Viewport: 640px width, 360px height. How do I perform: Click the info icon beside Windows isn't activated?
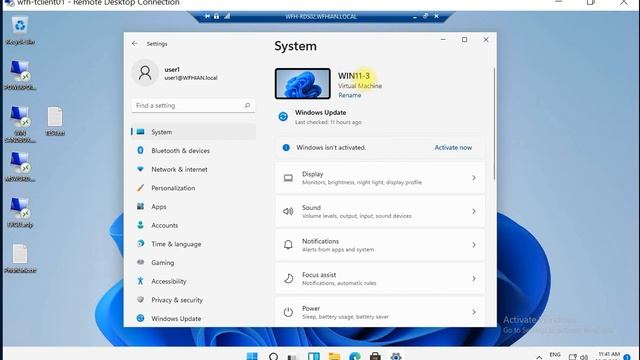click(x=286, y=147)
